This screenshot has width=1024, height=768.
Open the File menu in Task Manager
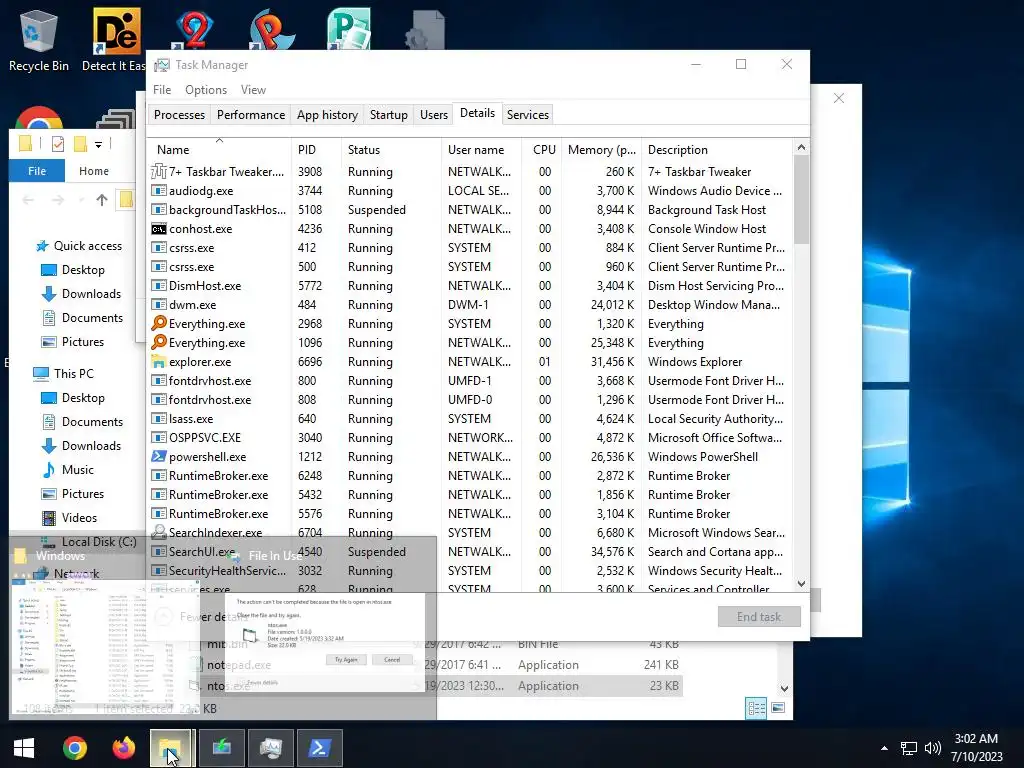click(162, 90)
